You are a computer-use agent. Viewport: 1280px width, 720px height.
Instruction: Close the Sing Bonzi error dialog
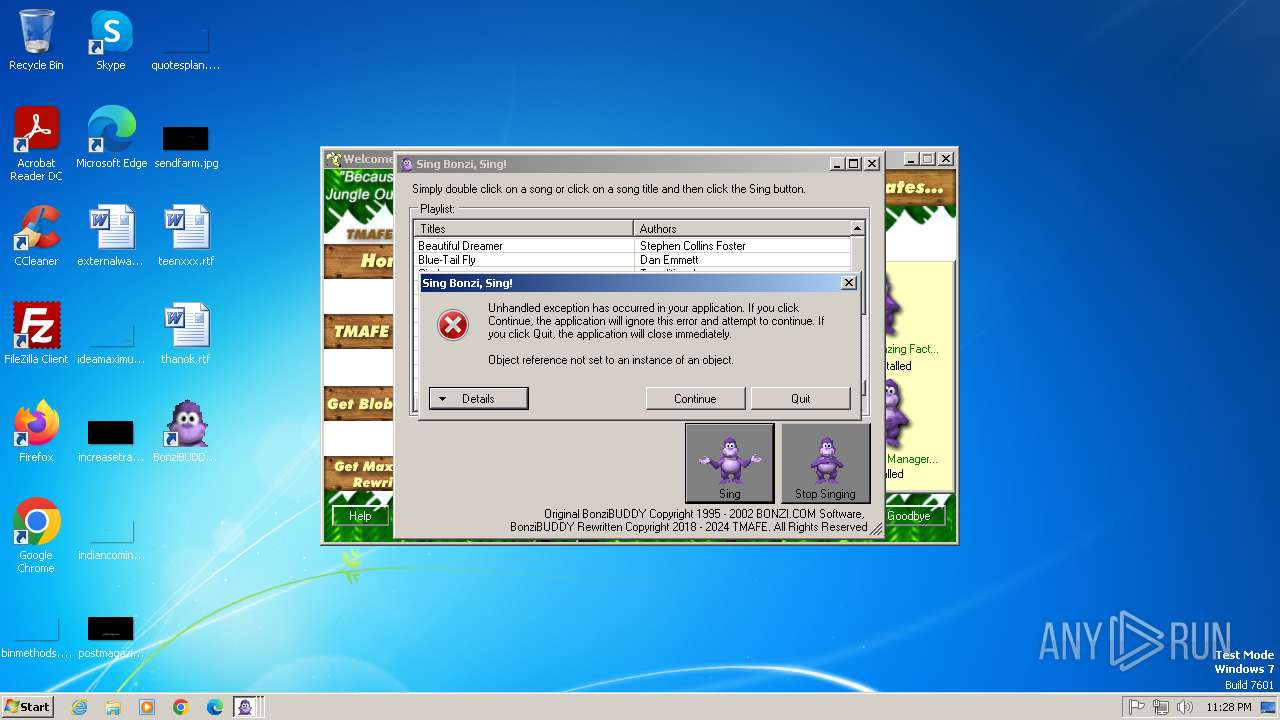click(849, 283)
